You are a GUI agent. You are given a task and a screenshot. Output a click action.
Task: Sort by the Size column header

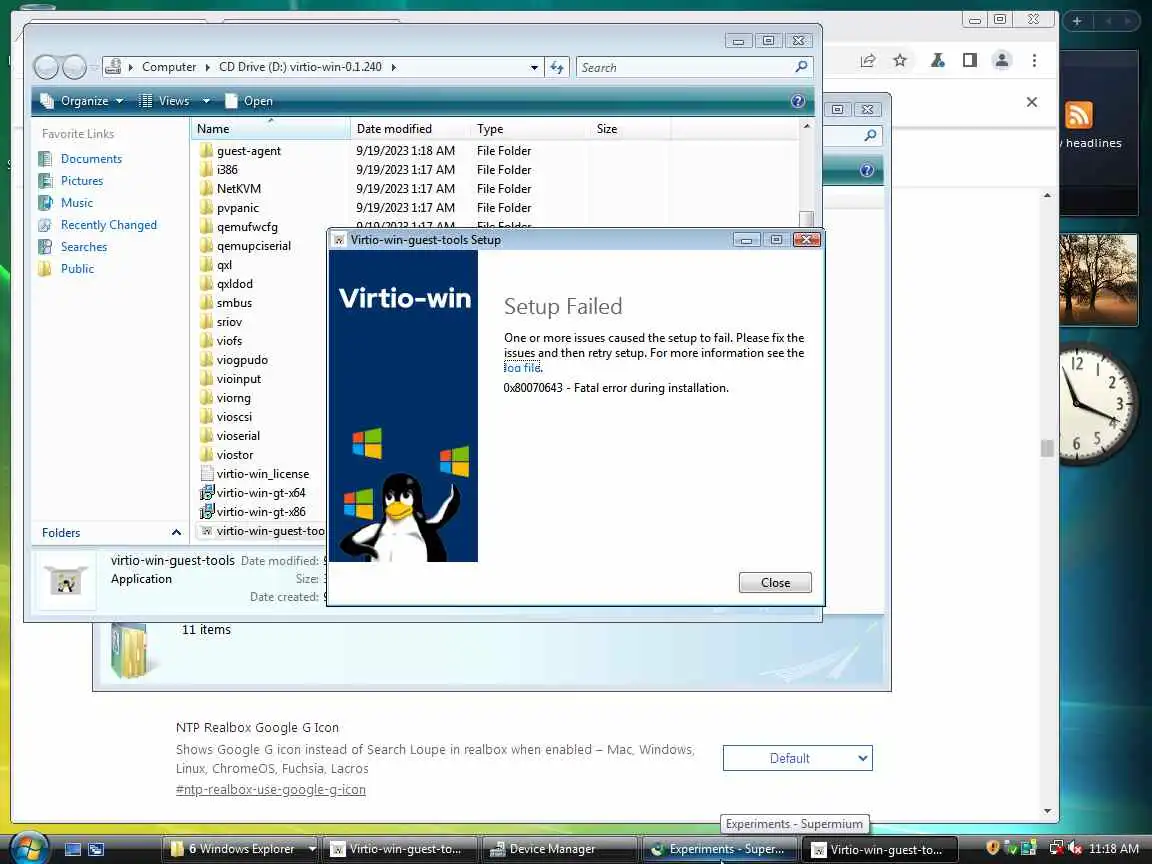pyautogui.click(x=630, y=129)
